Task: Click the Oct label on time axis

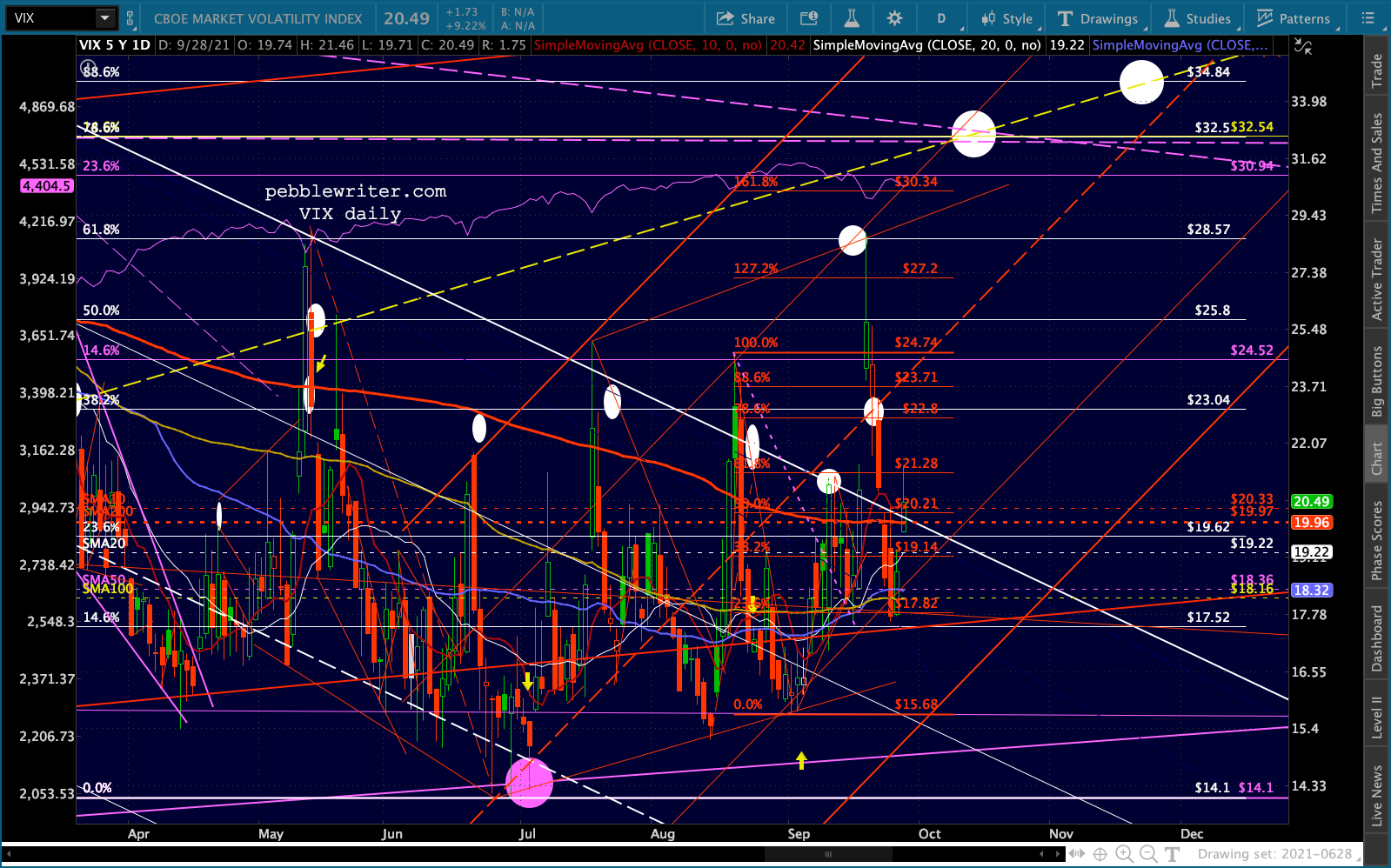Action: pyautogui.click(x=929, y=834)
